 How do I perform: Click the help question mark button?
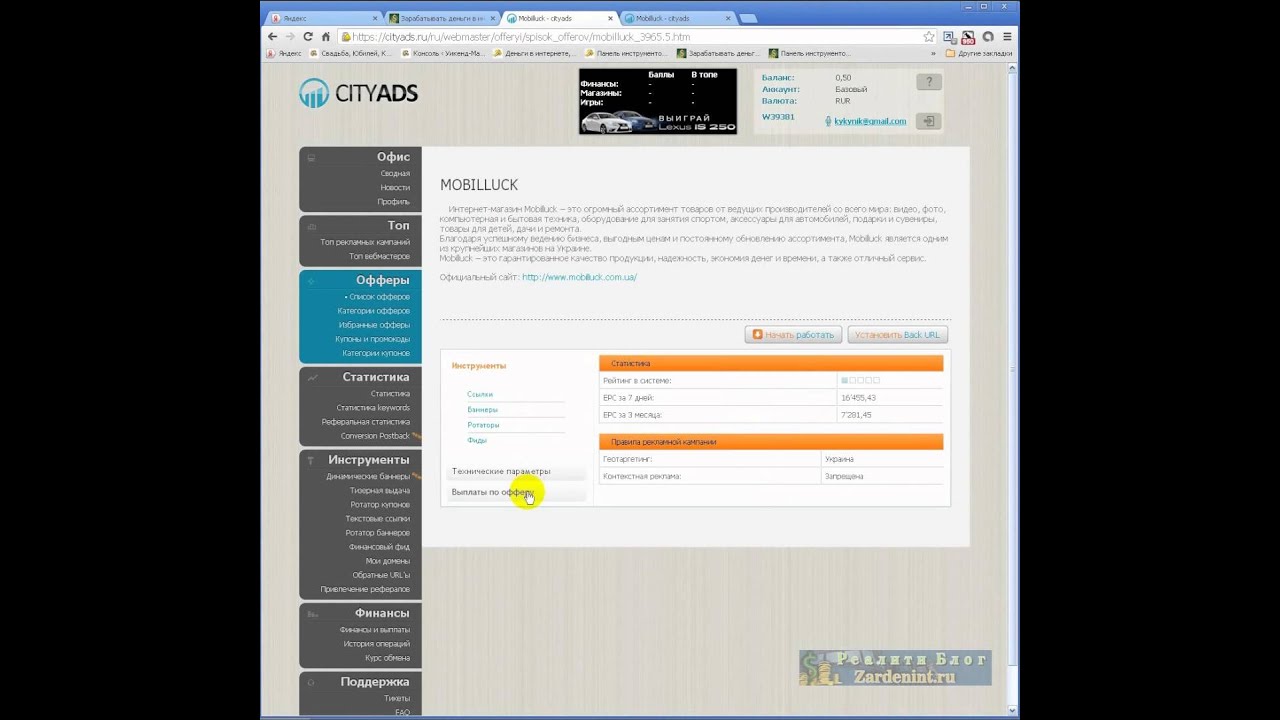pos(929,82)
